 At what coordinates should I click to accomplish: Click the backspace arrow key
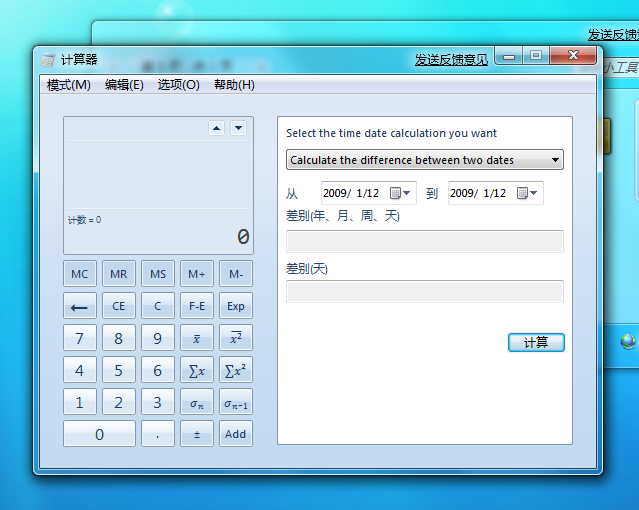click(x=79, y=306)
